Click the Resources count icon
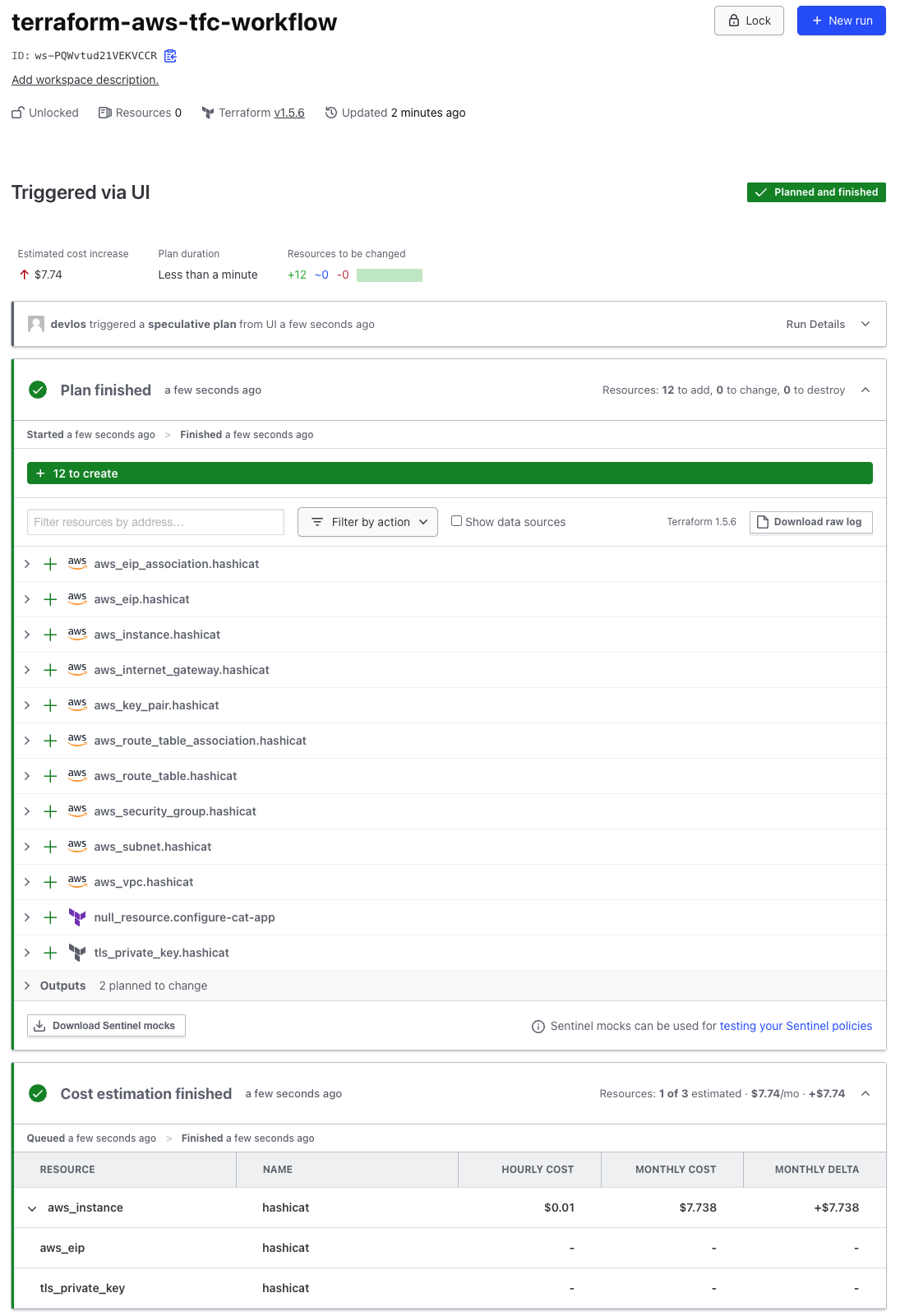This screenshot has height=1316, width=900. pos(104,113)
